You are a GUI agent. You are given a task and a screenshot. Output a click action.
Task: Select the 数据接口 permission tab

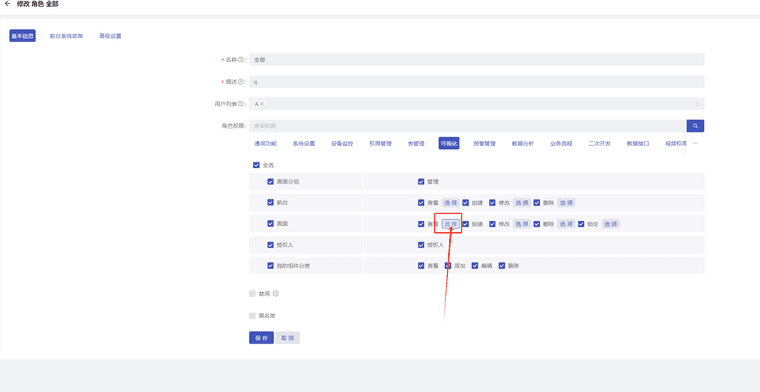638,143
